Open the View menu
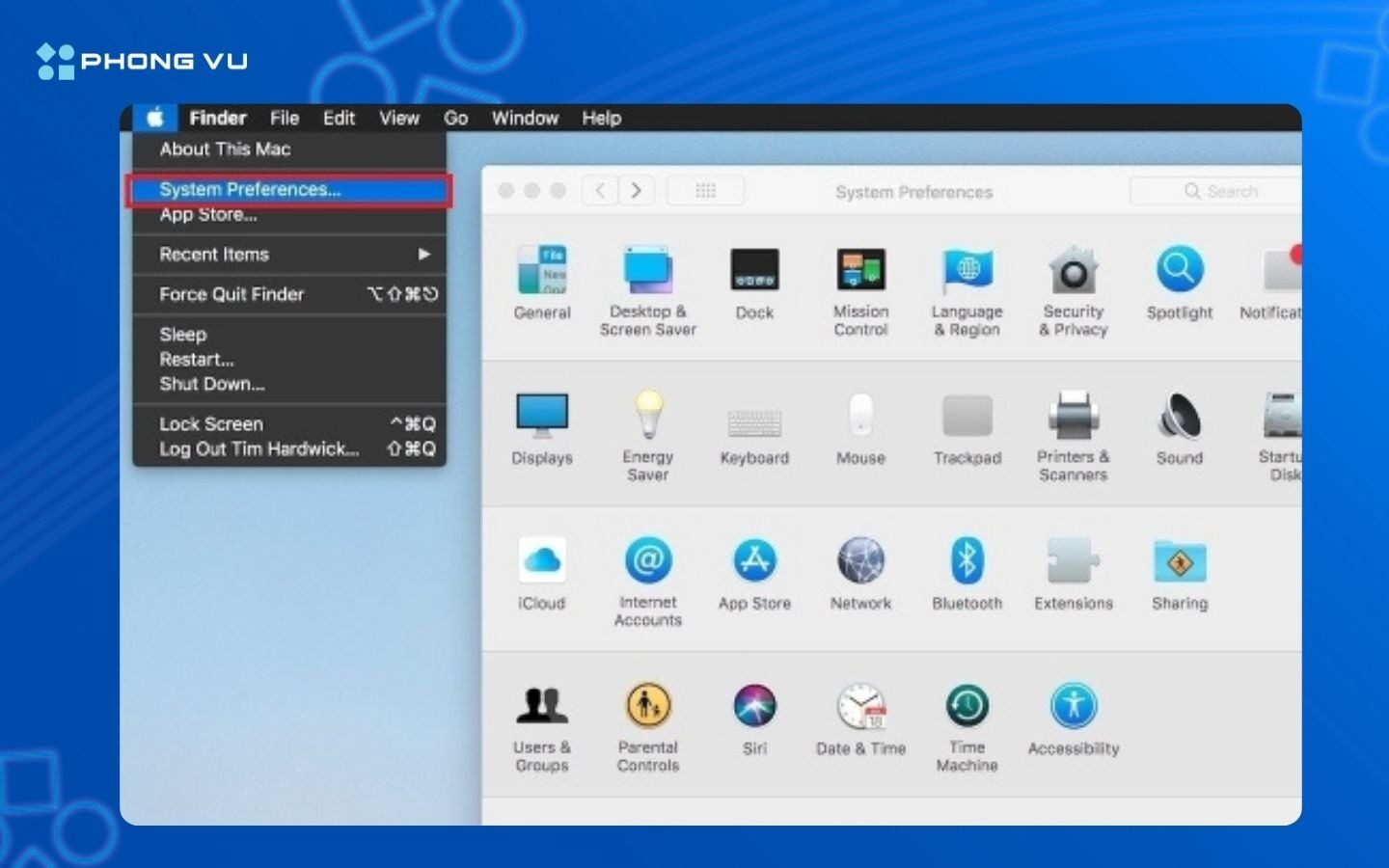1389x868 pixels. tap(399, 118)
